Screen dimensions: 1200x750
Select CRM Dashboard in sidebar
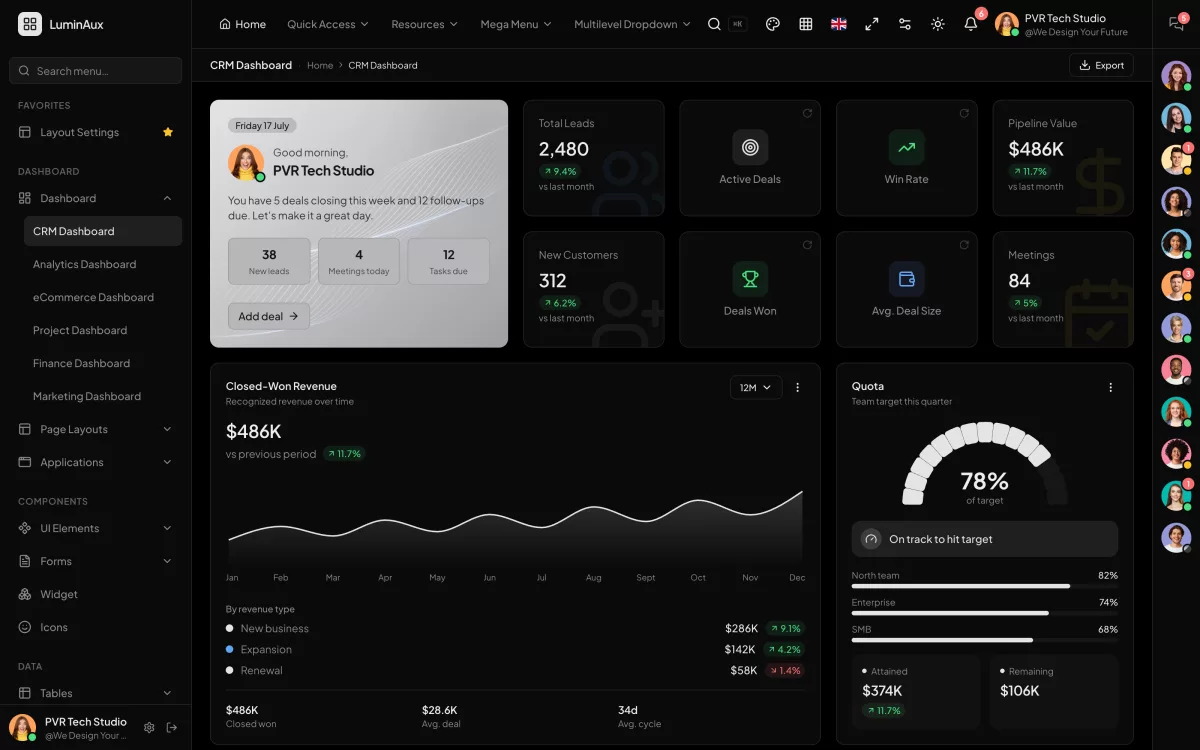(103, 231)
